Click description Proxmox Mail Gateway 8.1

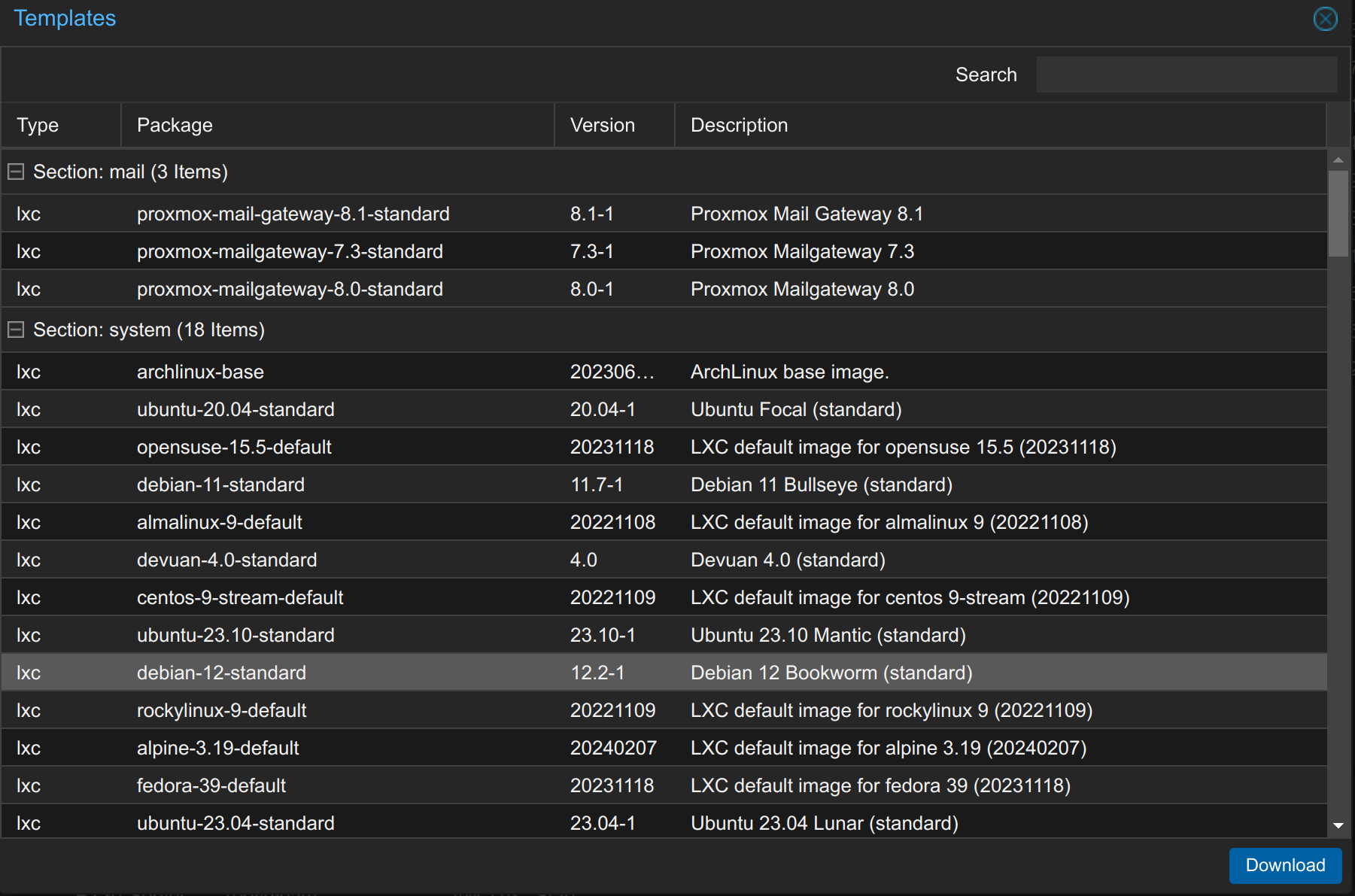point(807,214)
